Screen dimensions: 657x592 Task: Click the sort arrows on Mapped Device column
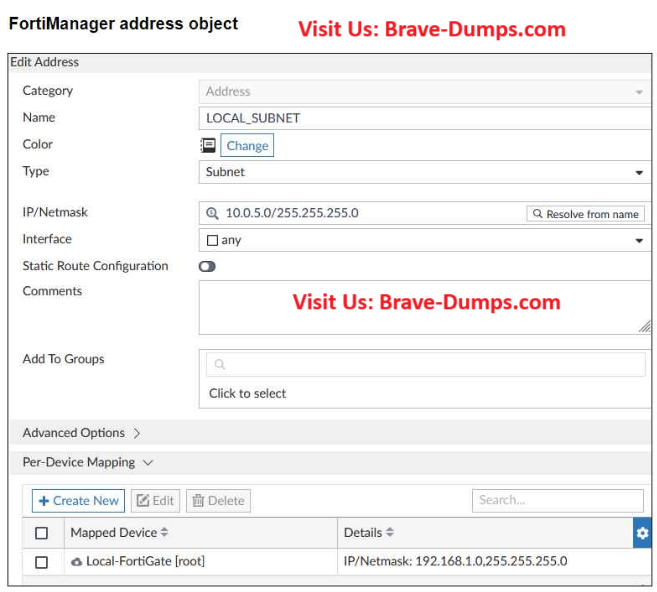tap(164, 533)
